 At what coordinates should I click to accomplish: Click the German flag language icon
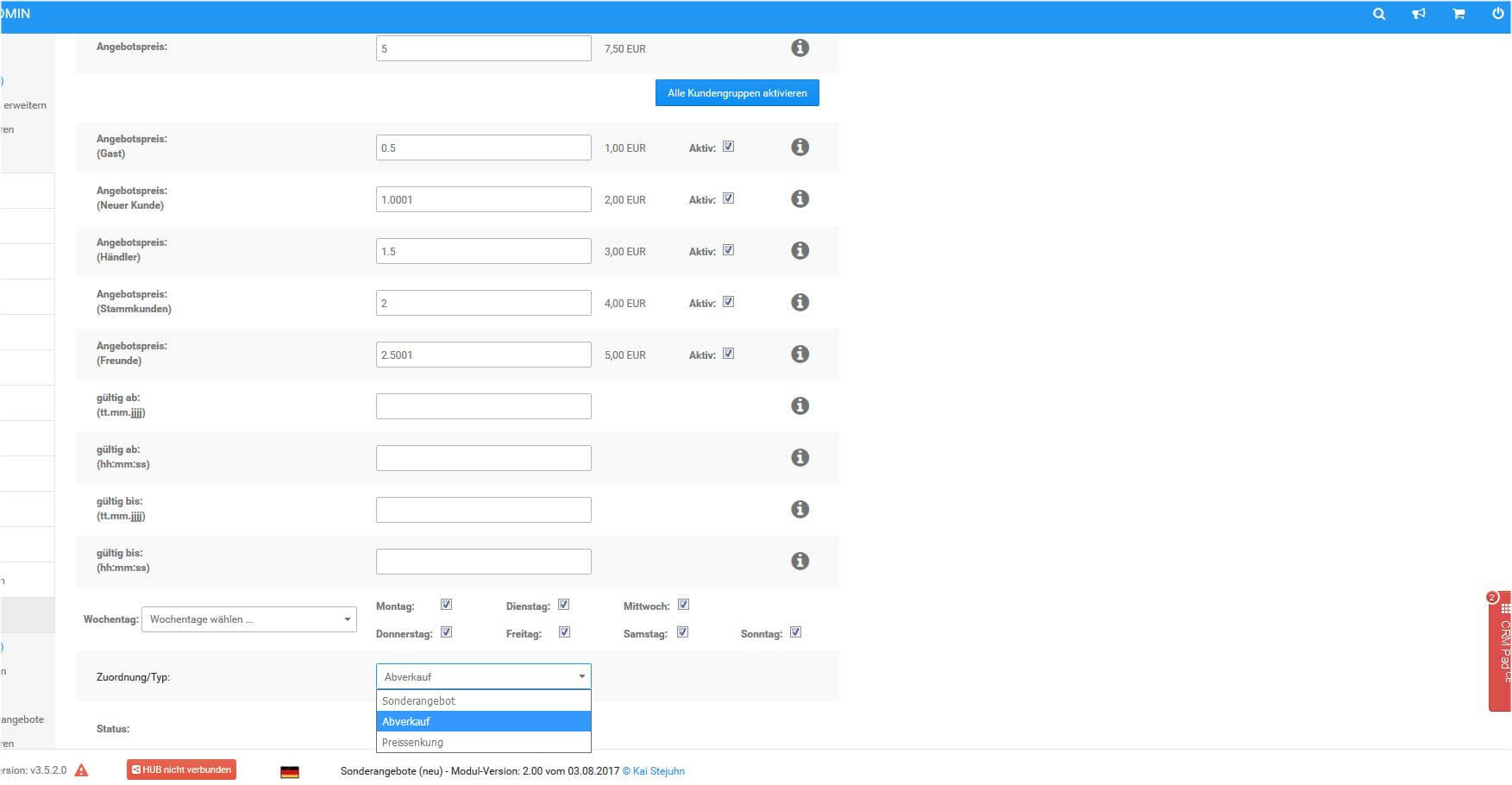click(290, 772)
